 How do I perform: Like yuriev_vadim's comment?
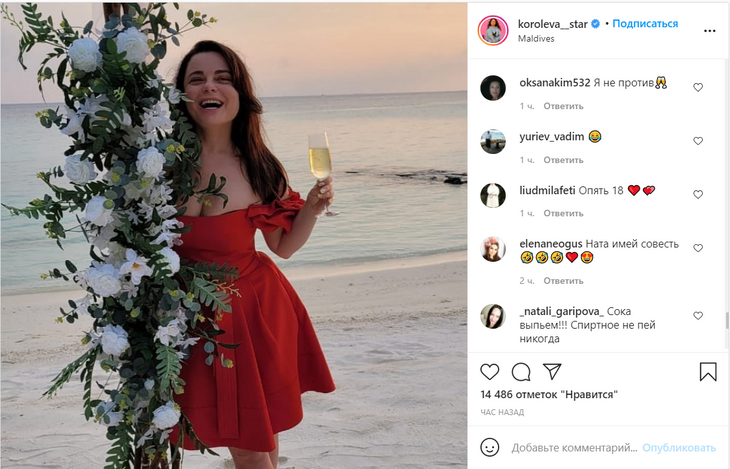point(698,141)
